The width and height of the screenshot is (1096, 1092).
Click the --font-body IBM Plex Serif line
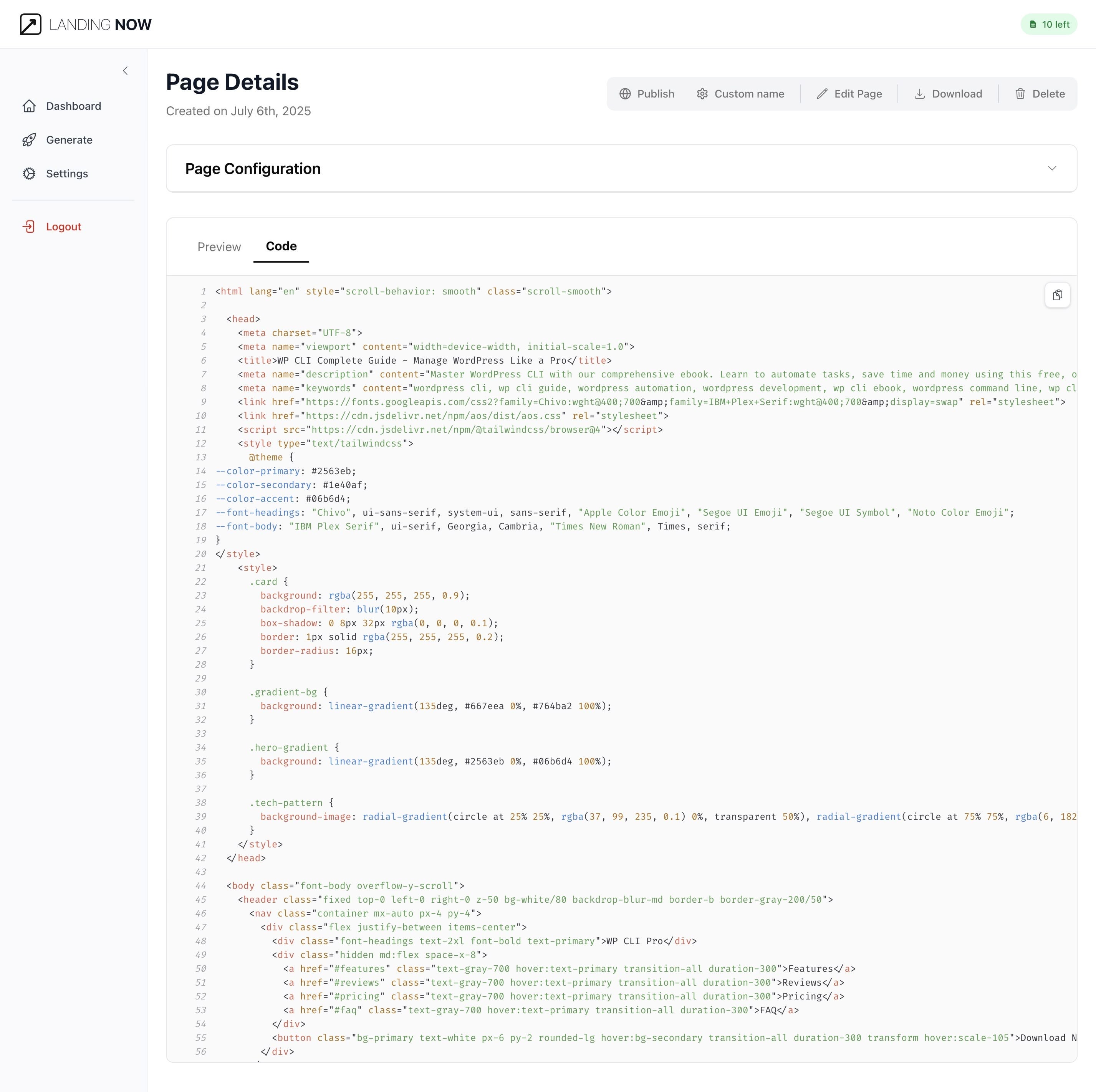coord(473,526)
